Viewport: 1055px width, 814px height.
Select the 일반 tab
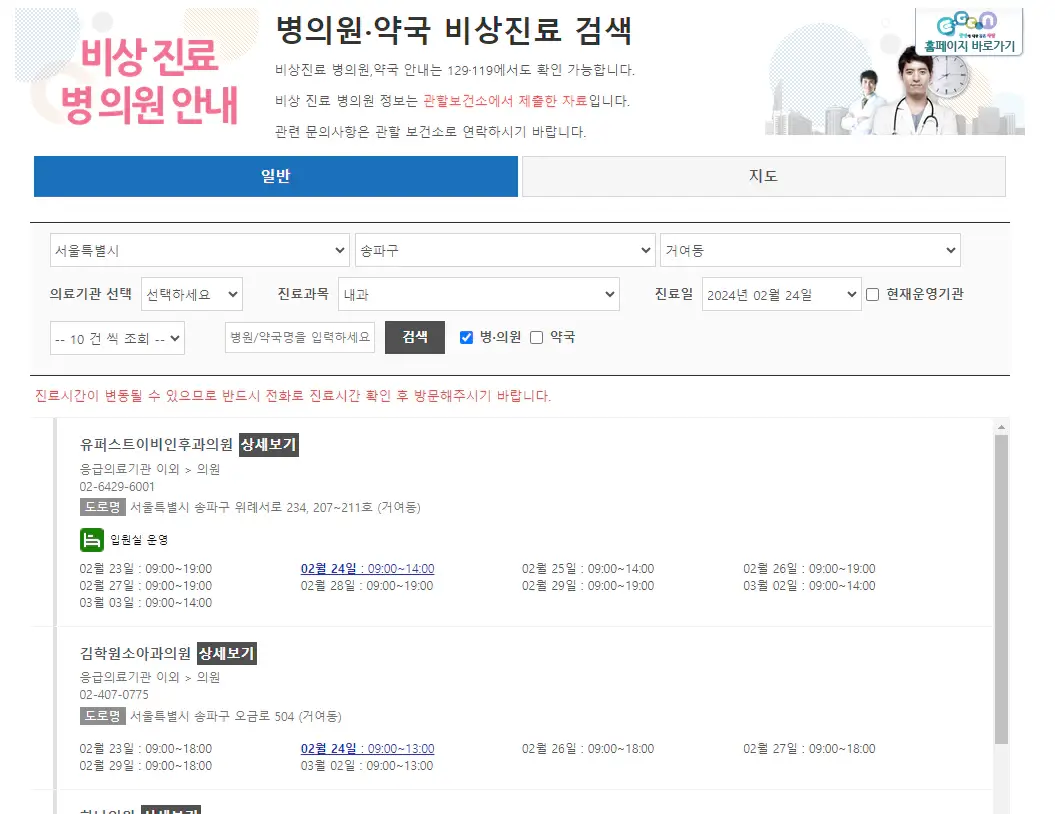[276, 176]
